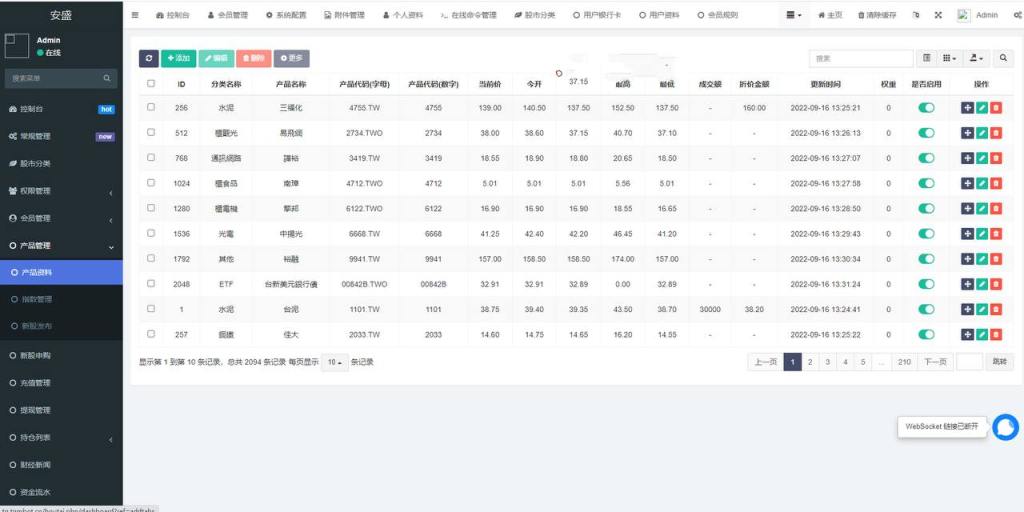Click Admin profile picture in sidebar
Viewport: 1024px width, 512px height.
click(16, 46)
